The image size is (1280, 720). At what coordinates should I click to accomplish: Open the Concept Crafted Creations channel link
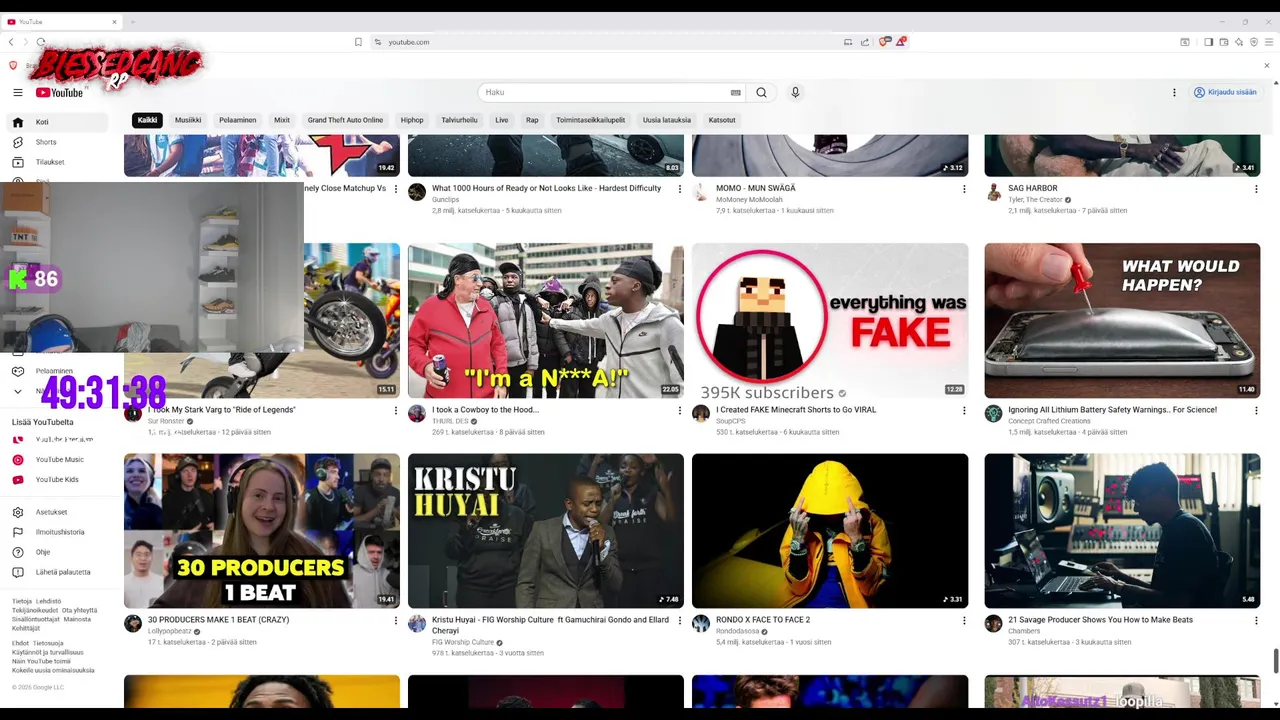[x=1049, y=421]
